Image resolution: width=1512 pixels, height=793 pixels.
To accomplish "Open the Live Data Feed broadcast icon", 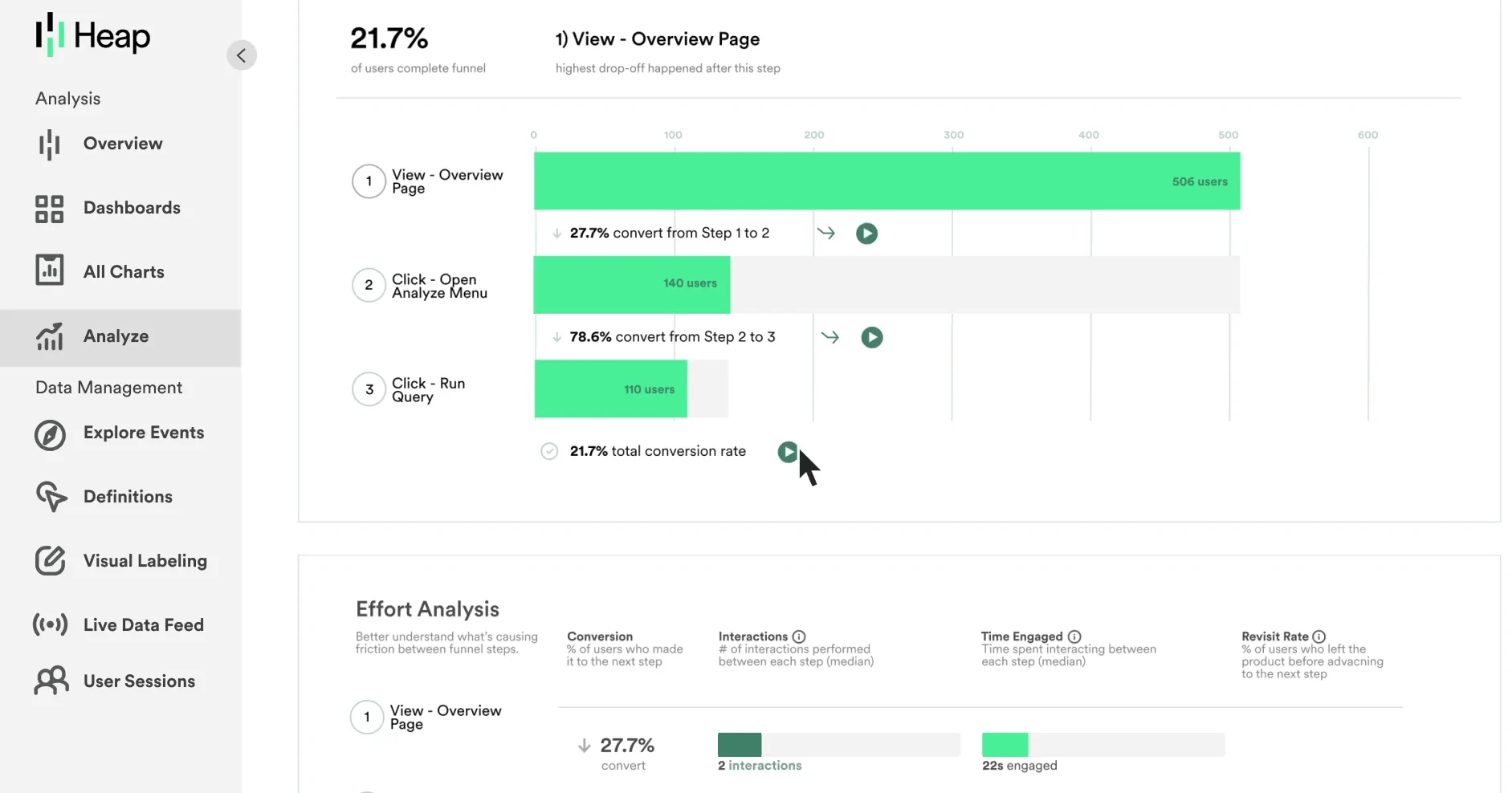I will [x=50, y=624].
